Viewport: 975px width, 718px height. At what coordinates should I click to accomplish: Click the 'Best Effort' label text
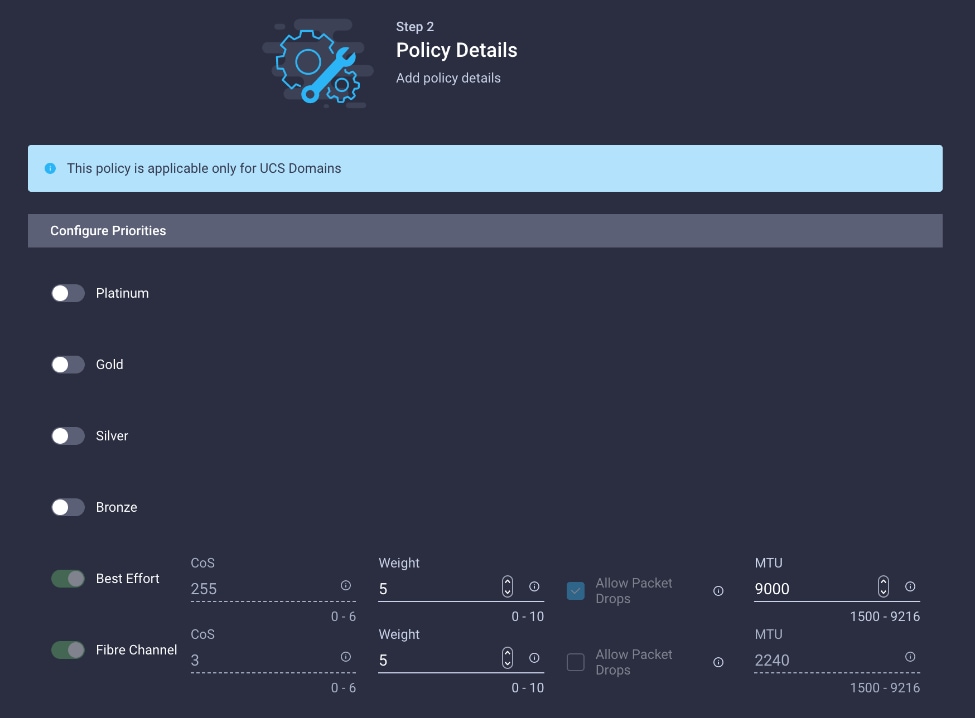pos(127,579)
